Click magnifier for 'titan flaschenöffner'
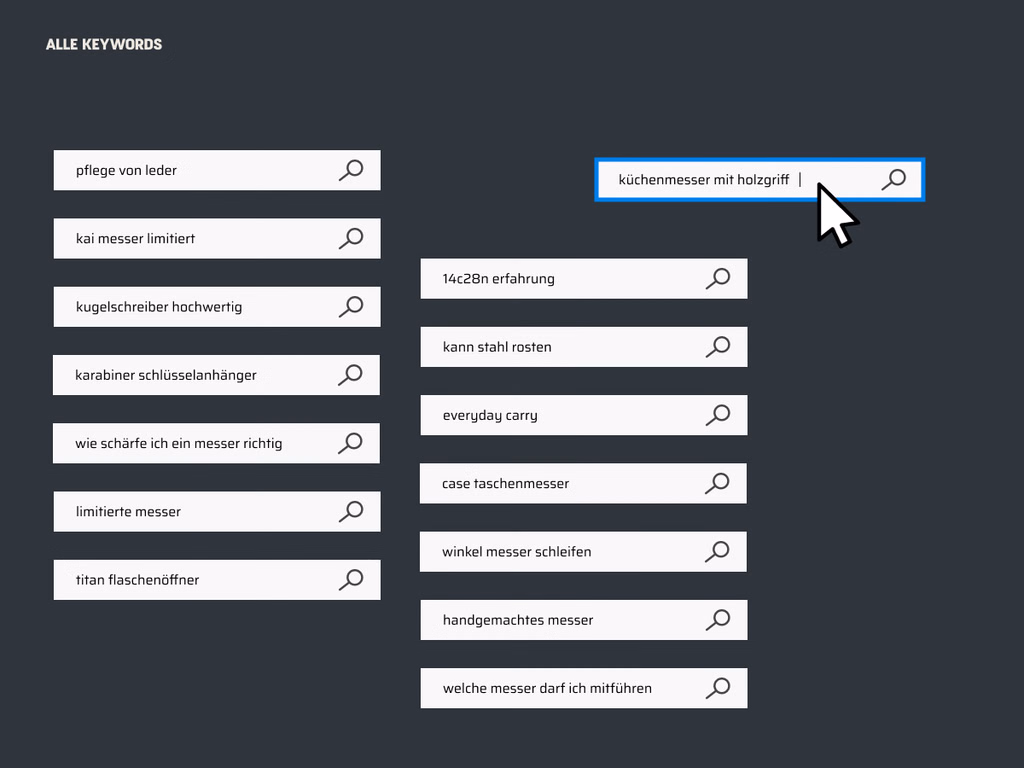 (351, 579)
